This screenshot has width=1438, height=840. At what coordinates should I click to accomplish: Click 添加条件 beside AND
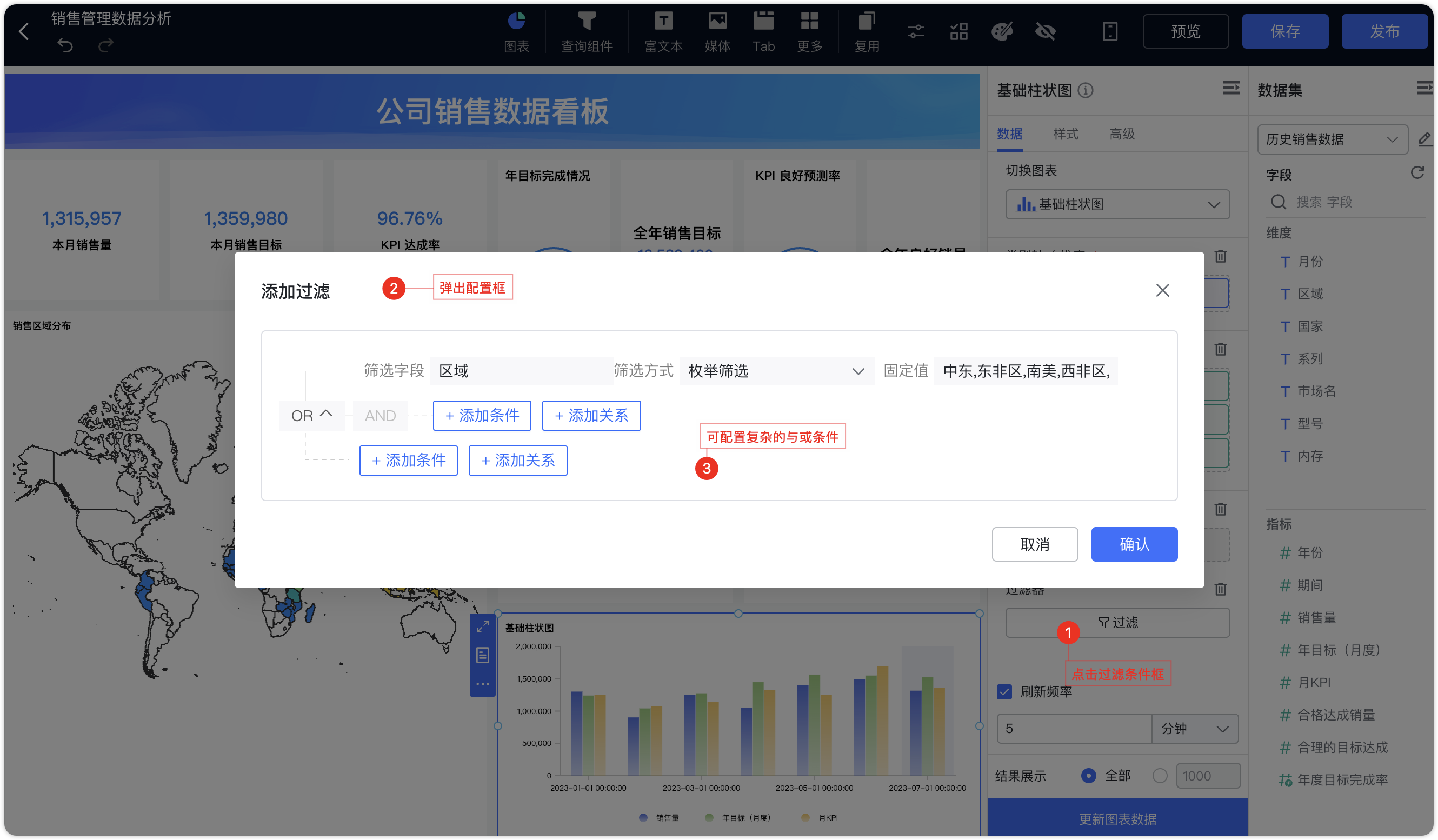click(x=482, y=416)
